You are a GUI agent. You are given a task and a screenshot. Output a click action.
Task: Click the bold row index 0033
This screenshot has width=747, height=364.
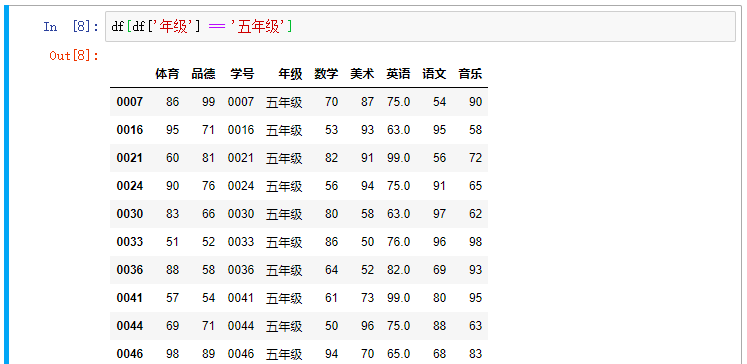(130, 242)
